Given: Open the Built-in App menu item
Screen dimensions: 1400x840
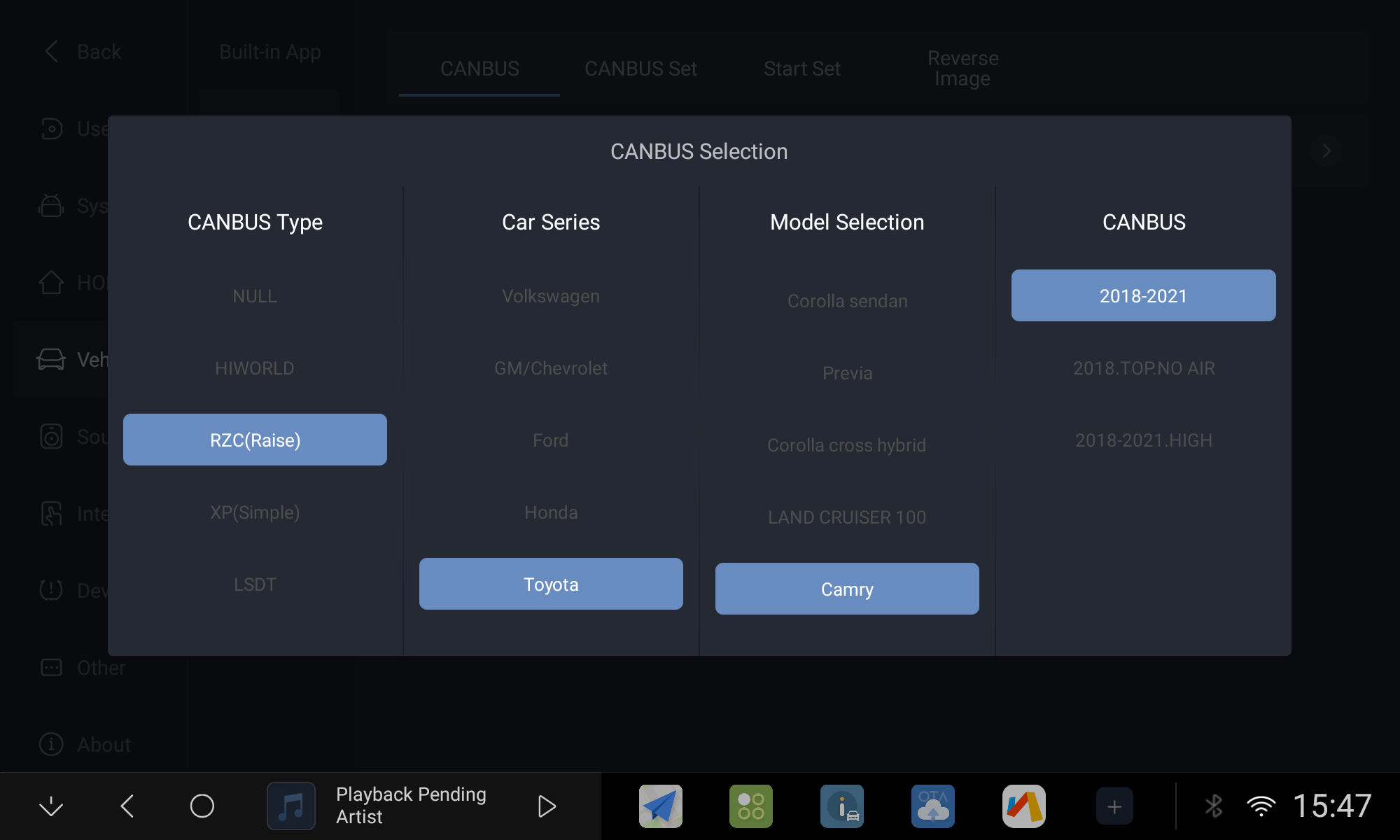Looking at the screenshot, I should (x=270, y=52).
